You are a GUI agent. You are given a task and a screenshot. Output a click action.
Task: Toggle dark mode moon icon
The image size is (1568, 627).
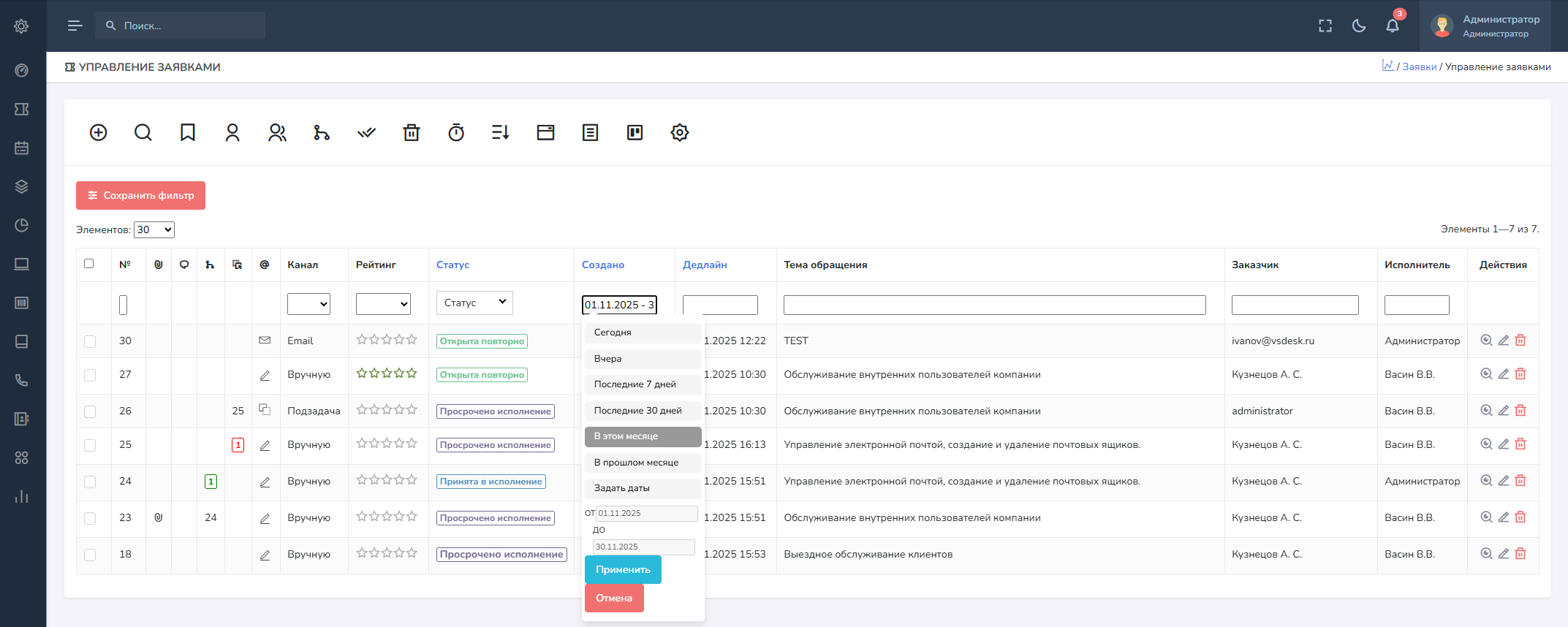point(1359,26)
